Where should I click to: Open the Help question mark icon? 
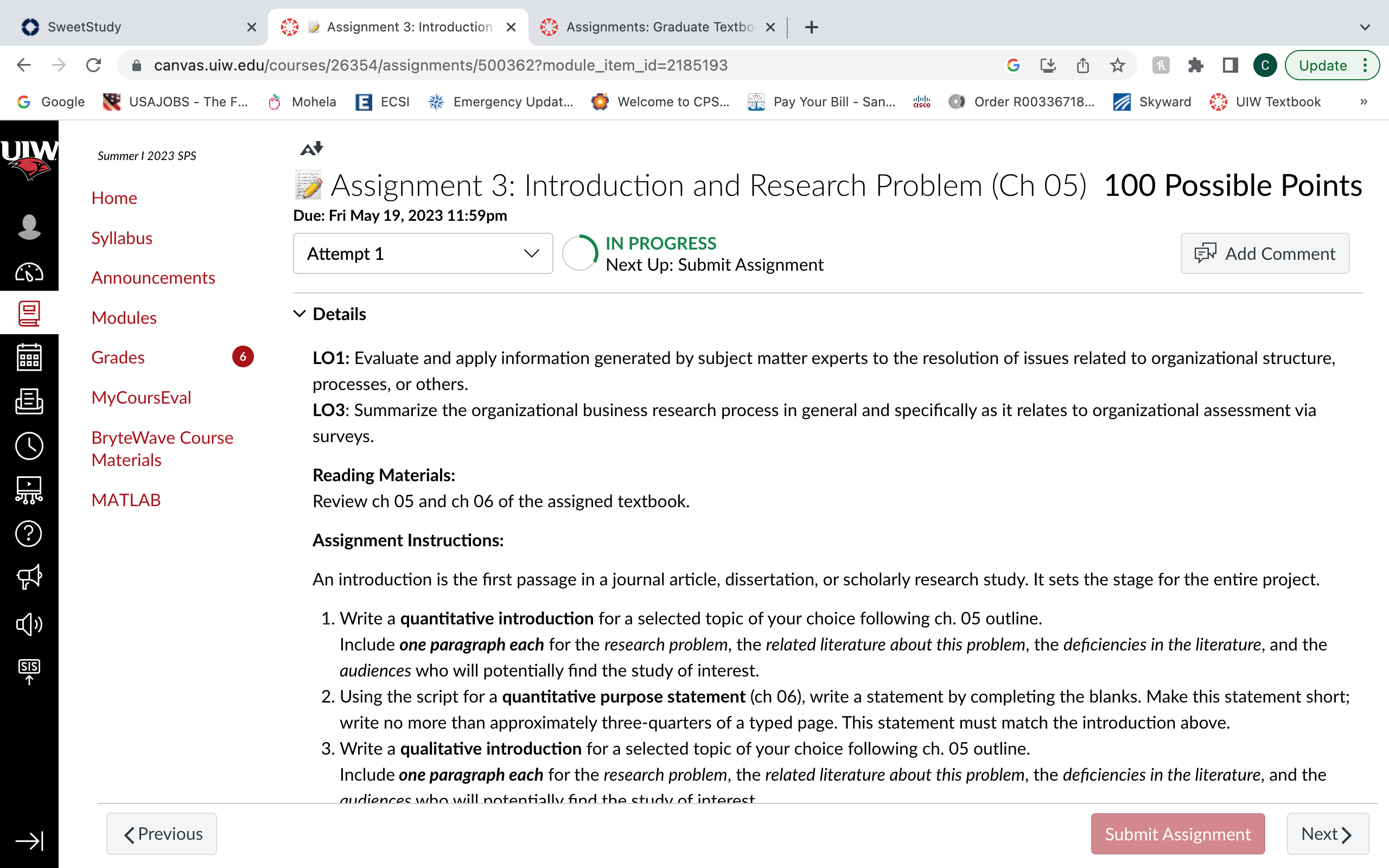(x=29, y=533)
